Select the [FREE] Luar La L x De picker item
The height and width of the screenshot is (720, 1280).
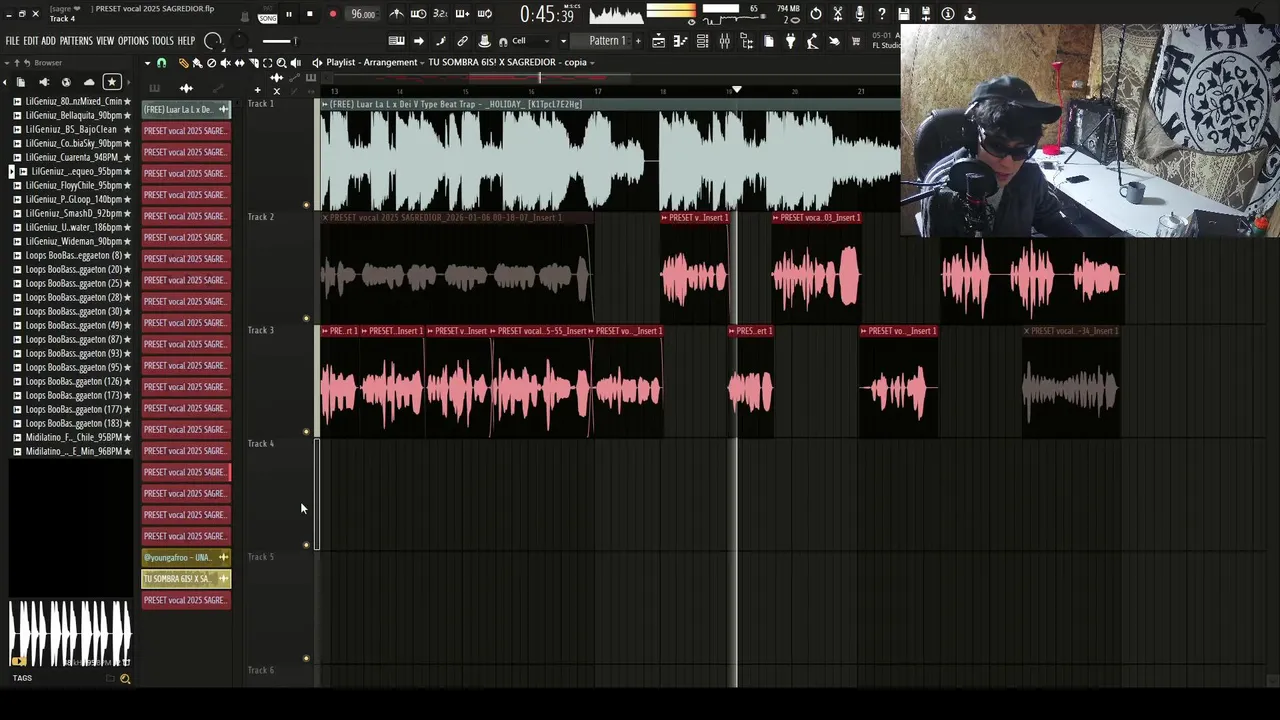tap(186, 109)
